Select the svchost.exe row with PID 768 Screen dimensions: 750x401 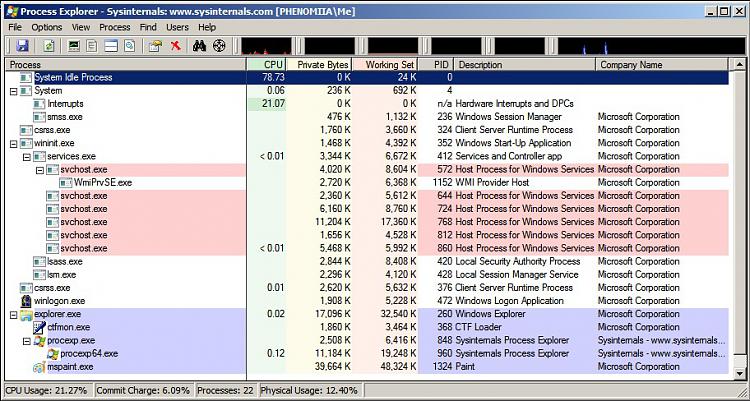[367, 222]
